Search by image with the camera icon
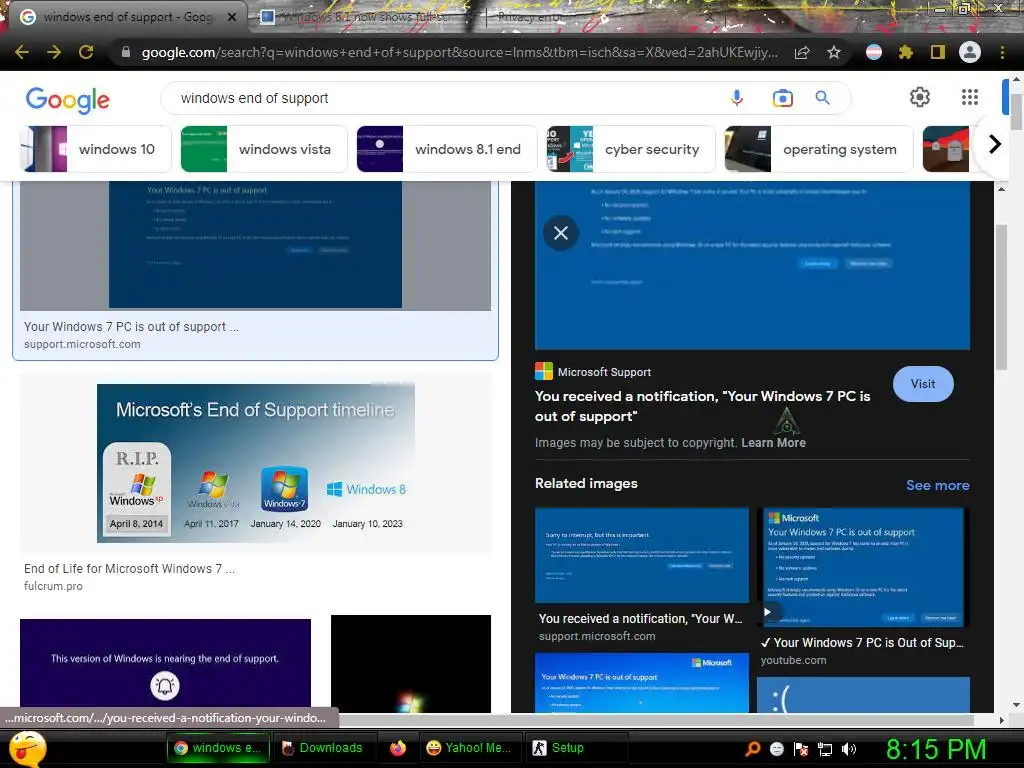The height and width of the screenshot is (768, 1024). tap(782, 98)
